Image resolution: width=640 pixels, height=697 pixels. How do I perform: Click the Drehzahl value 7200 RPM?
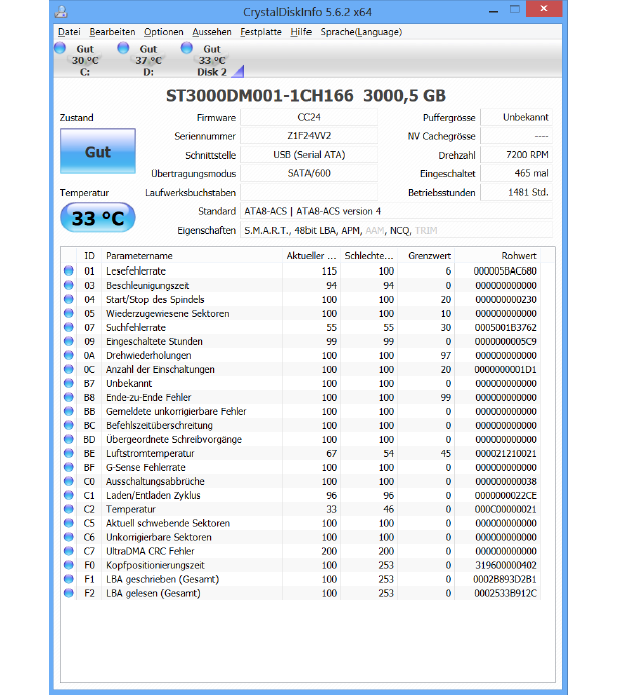tap(516, 155)
